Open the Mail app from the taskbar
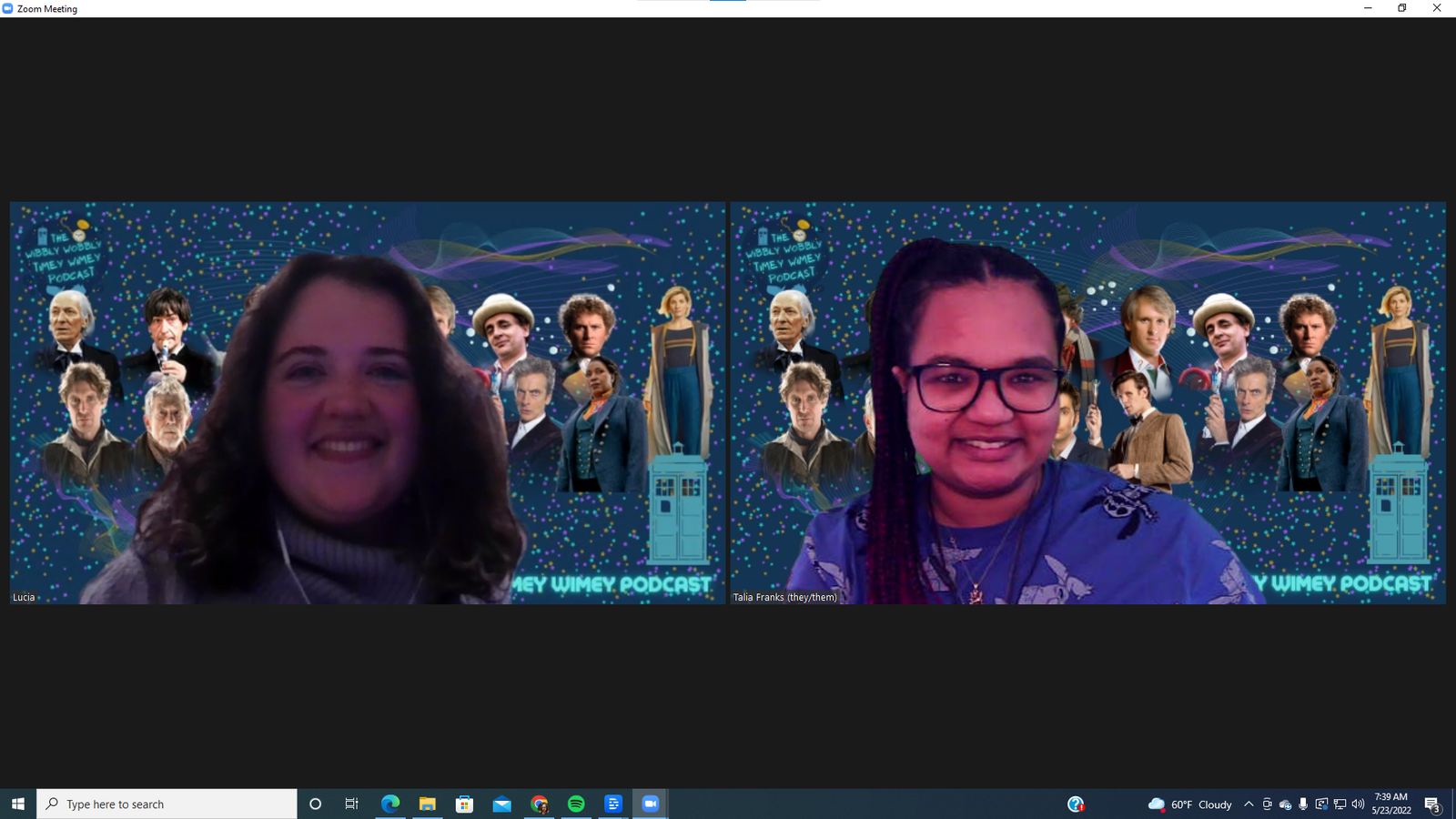This screenshot has width=1456, height=819. (x=502, y=804)
